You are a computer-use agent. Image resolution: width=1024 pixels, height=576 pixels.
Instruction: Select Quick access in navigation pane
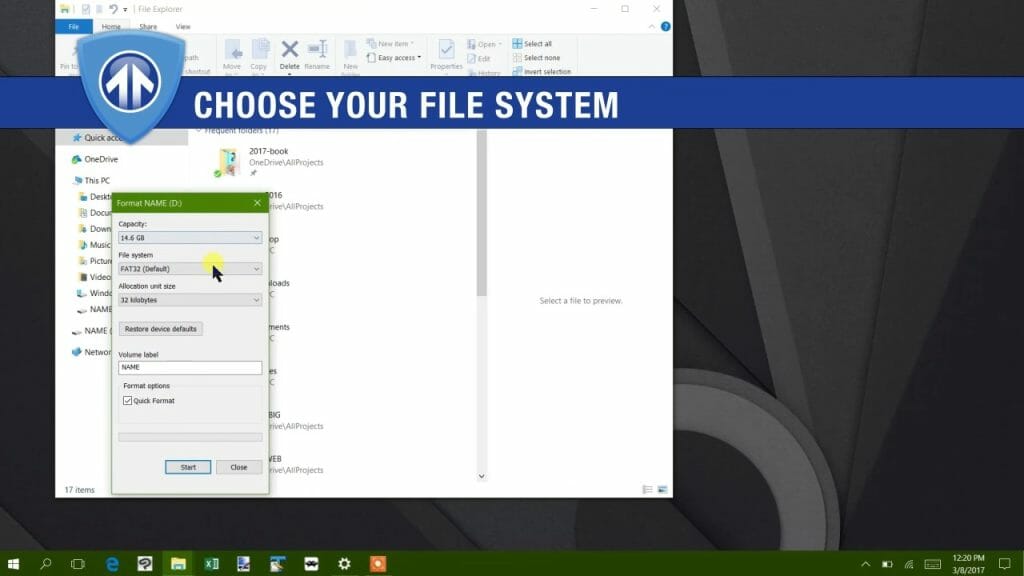(98, 138)
